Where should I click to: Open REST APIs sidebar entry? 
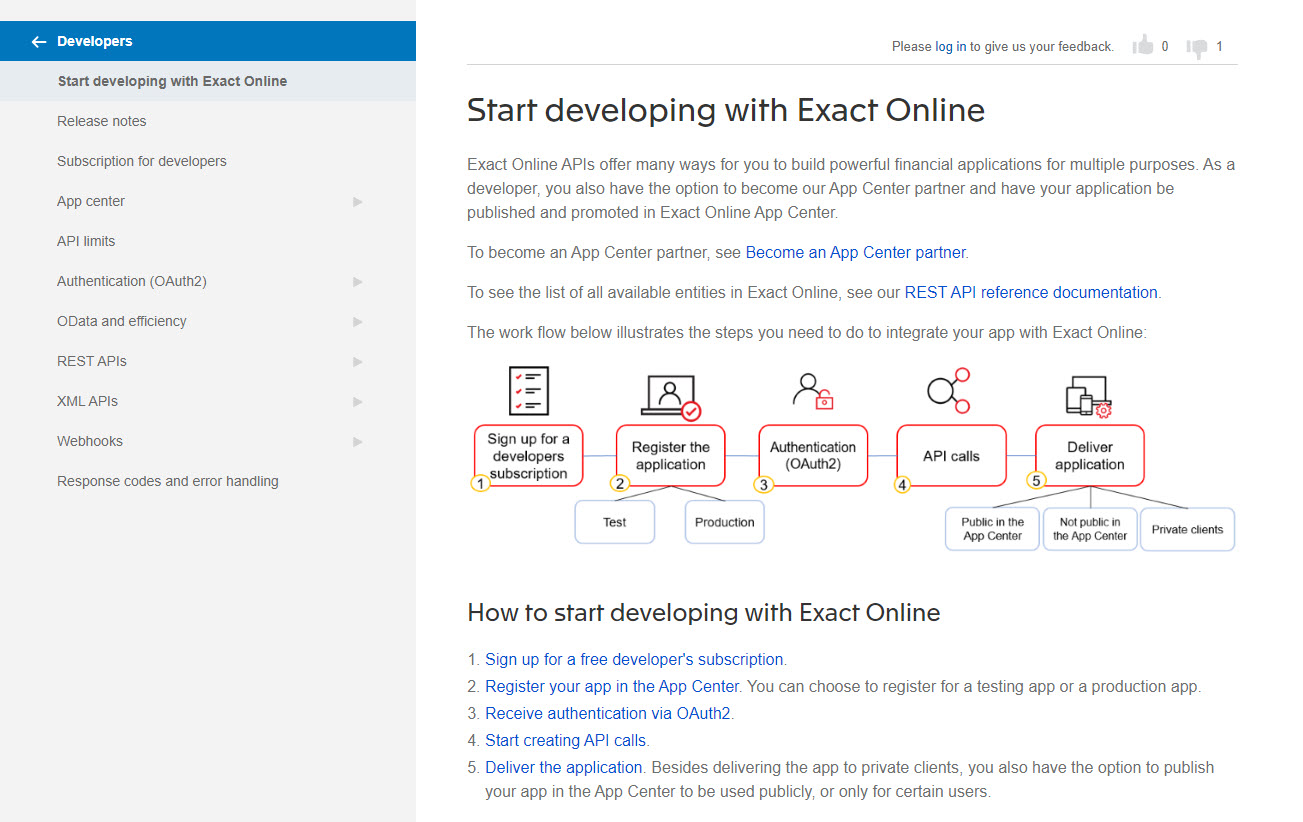point(92,361)
